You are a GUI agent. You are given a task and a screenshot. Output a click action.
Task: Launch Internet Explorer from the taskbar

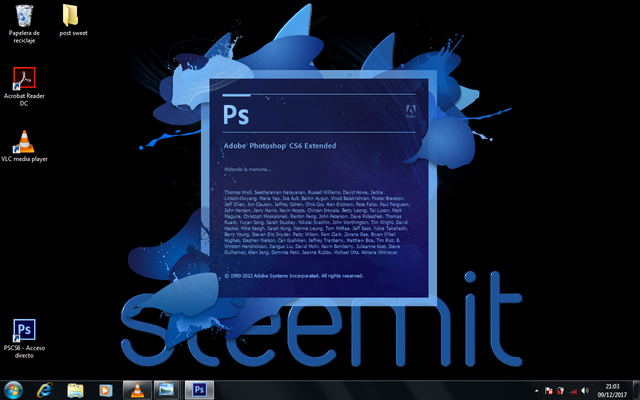pos(44,390)
